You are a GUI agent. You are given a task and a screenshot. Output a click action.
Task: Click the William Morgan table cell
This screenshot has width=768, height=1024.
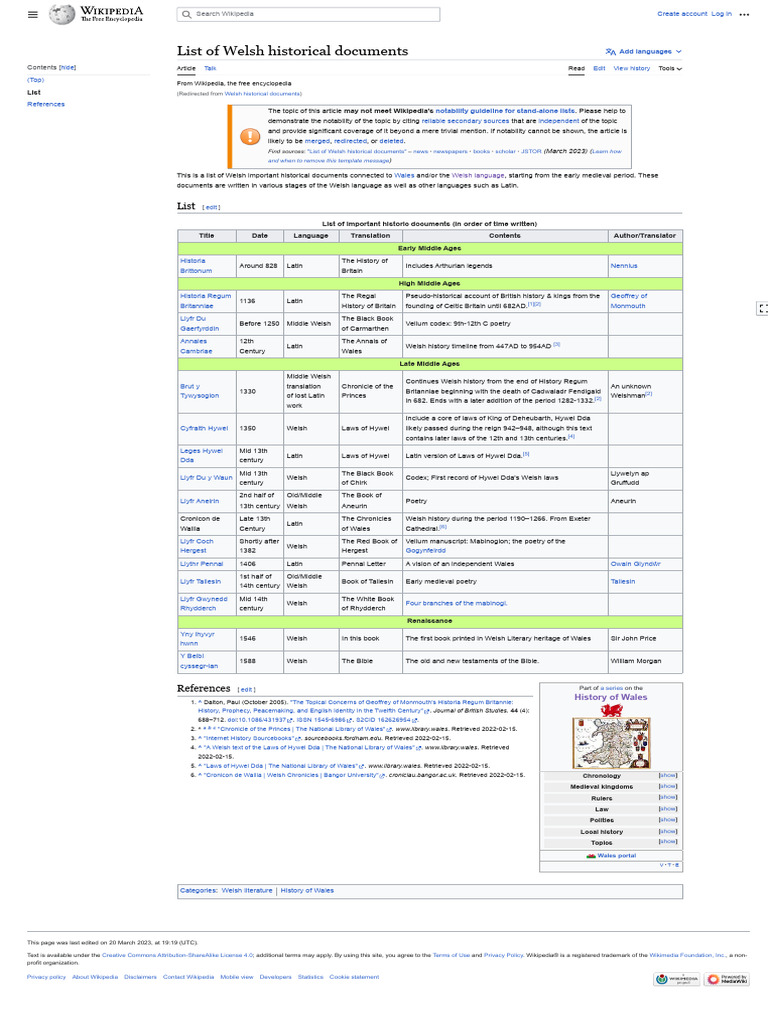(x=645, y=662)
